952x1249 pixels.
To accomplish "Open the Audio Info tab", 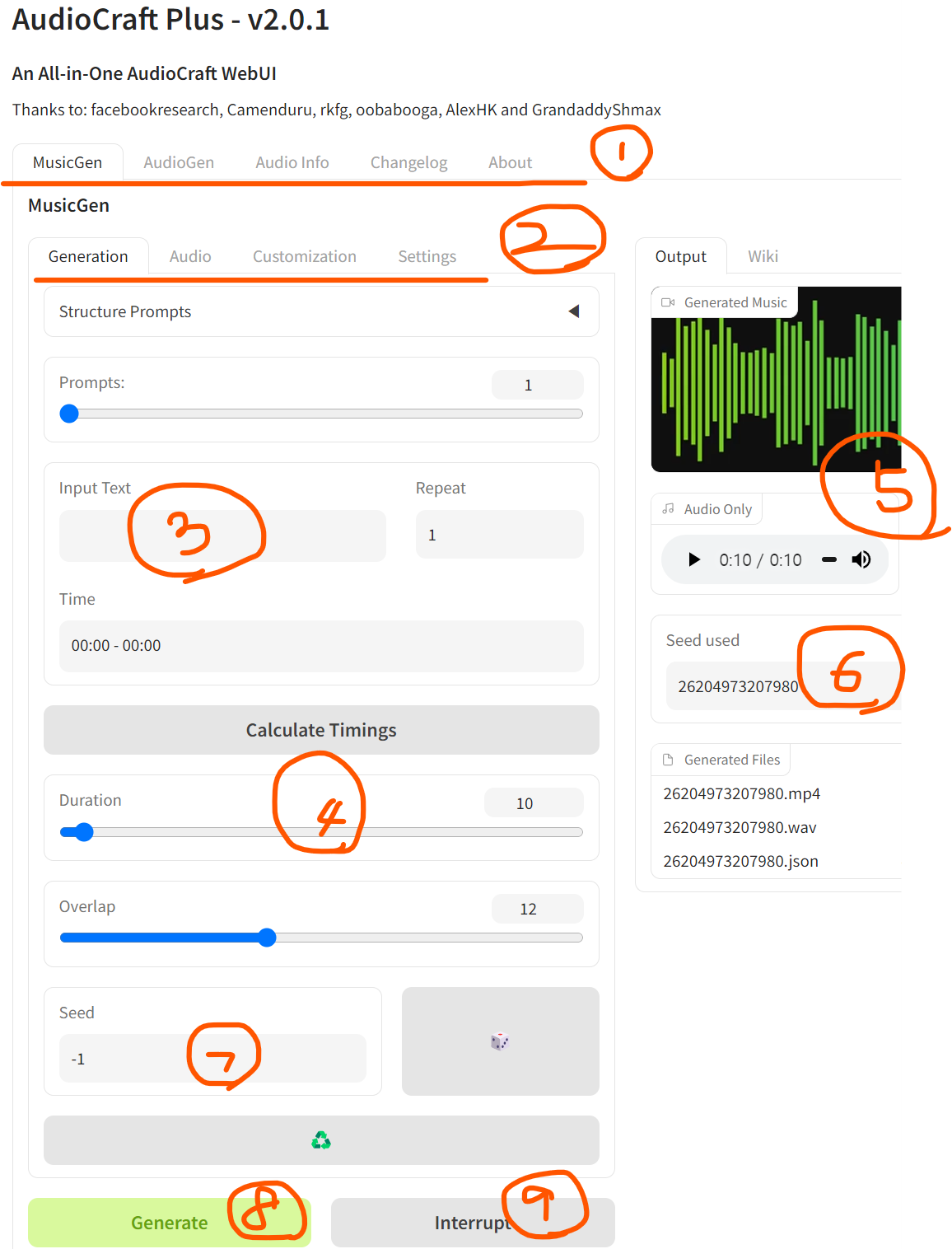I will 292,162.
